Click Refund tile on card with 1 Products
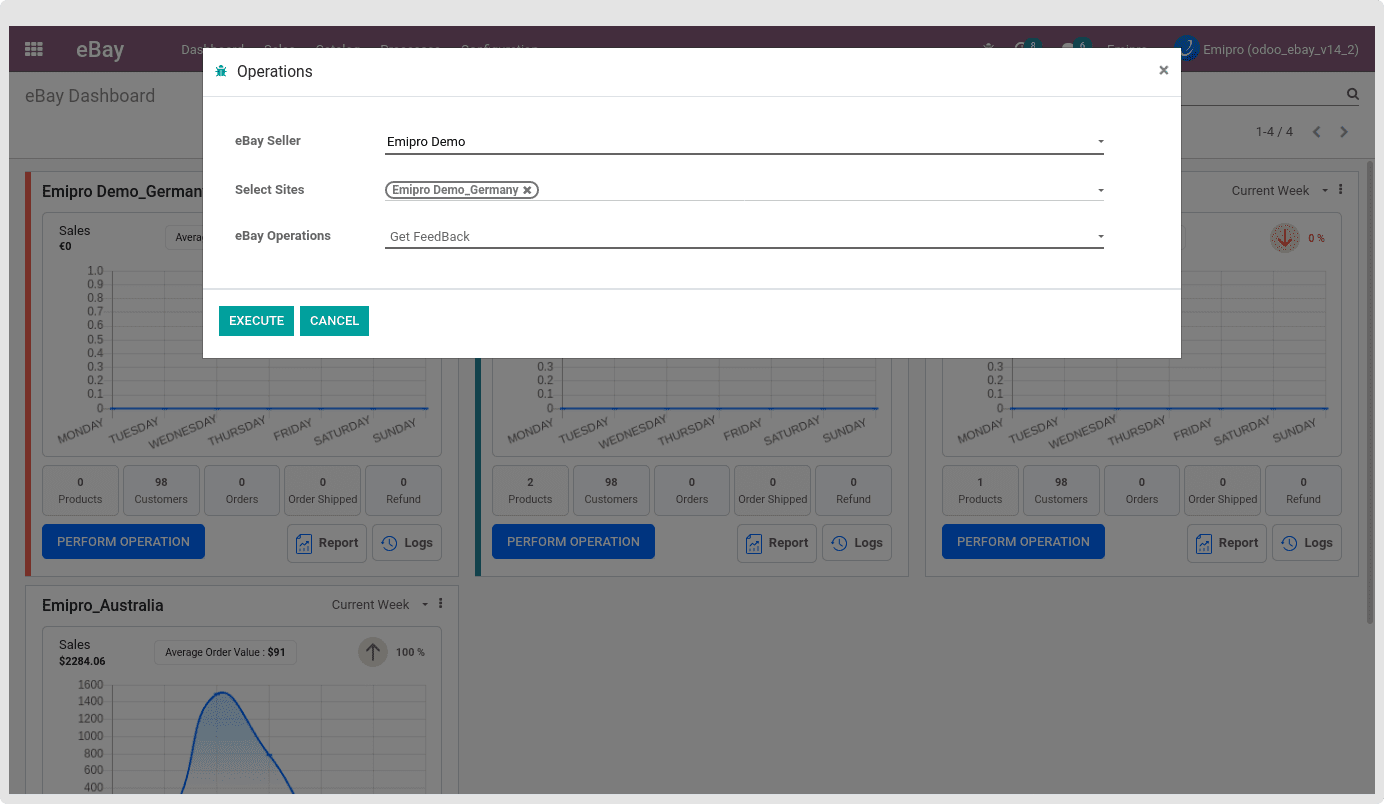This screenshot has height=804, width=1384. coord(1303,490)
